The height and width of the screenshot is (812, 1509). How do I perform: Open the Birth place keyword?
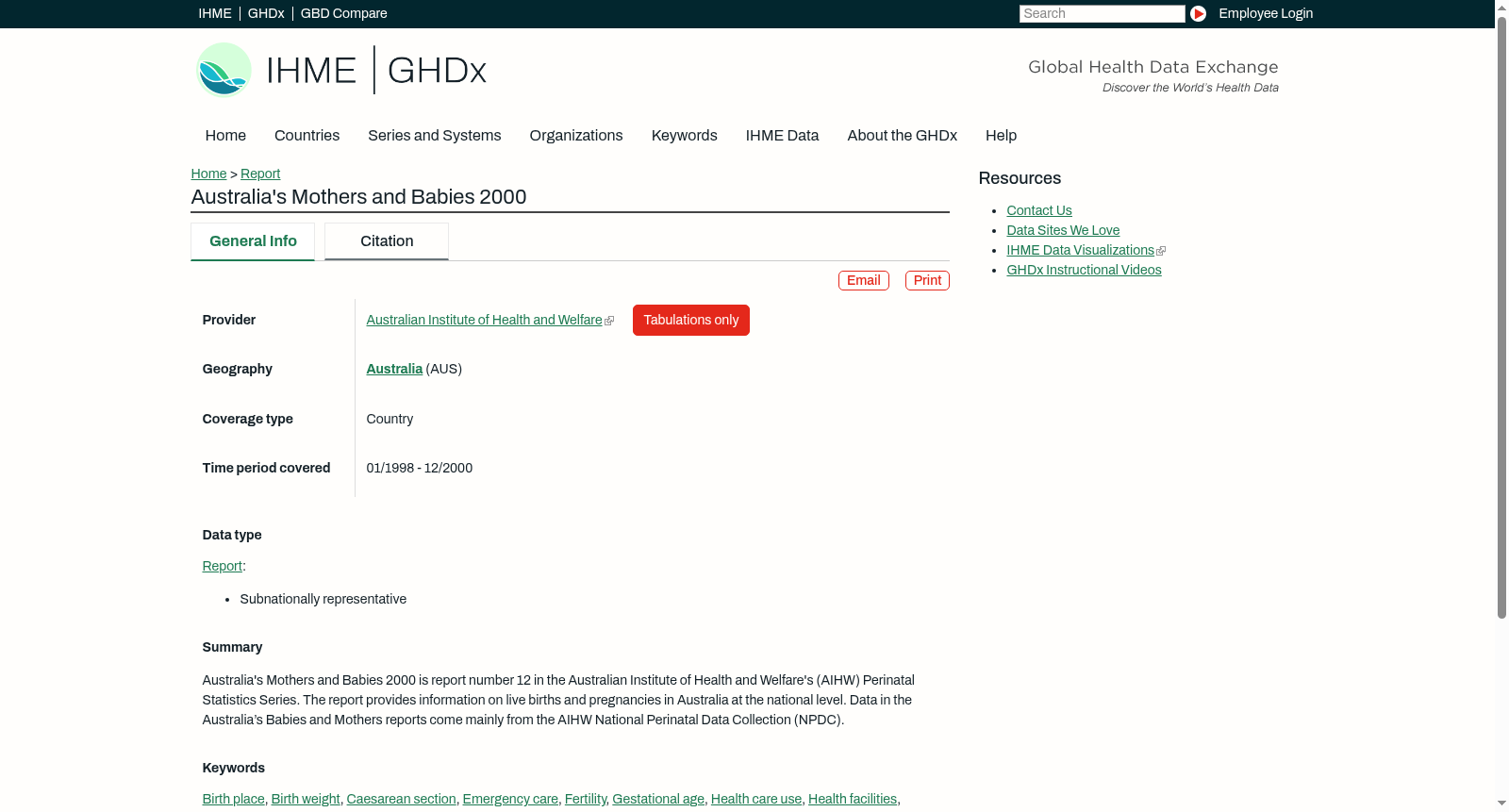[233, 800]
